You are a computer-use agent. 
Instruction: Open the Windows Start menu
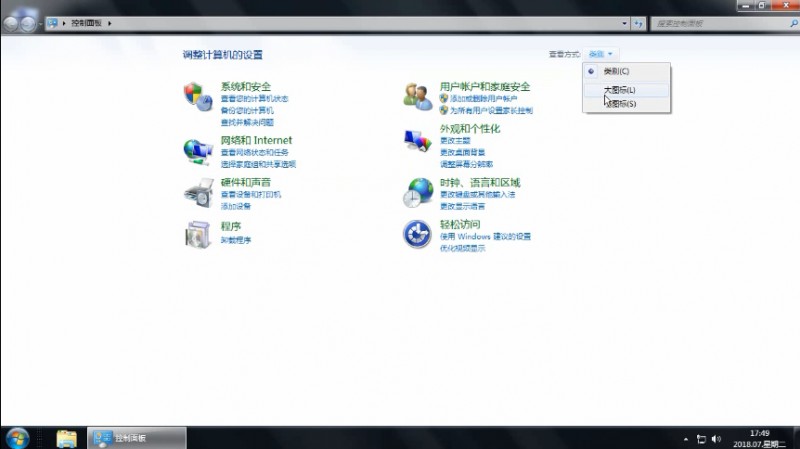[17, 438]
